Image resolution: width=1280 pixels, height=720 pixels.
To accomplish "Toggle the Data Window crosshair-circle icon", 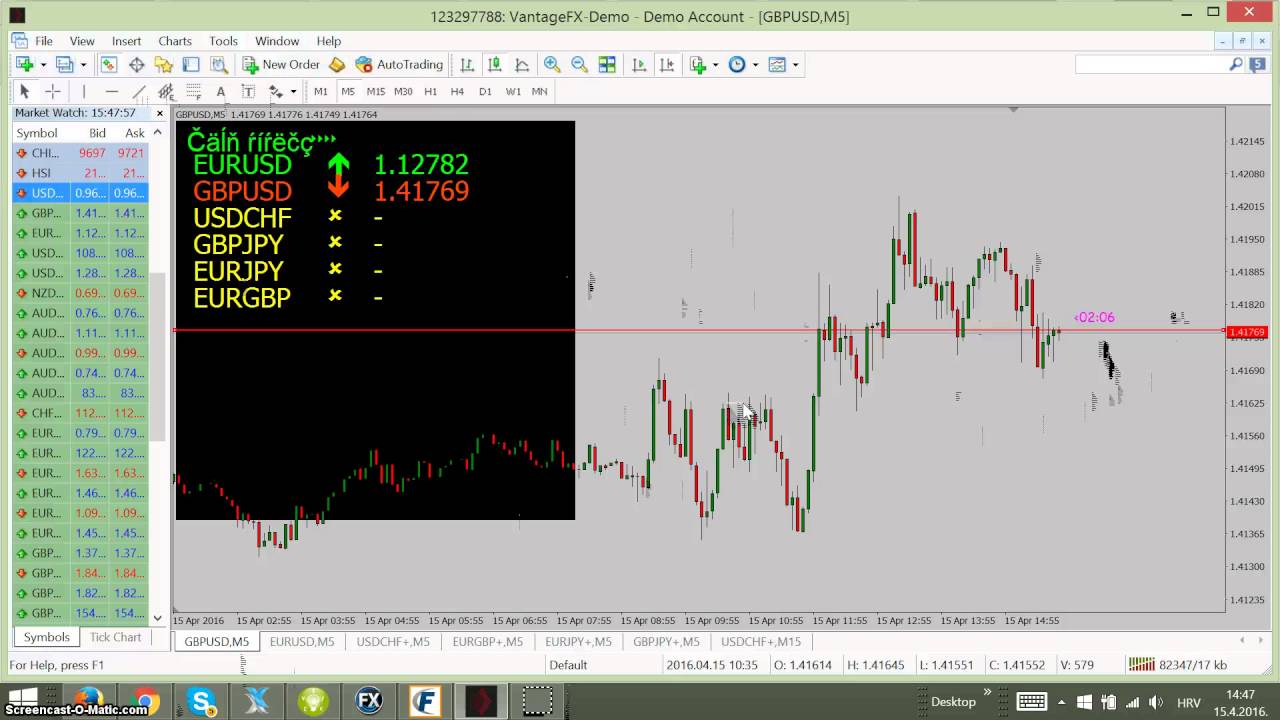I will pyautogui.click(x=136, y=64).
